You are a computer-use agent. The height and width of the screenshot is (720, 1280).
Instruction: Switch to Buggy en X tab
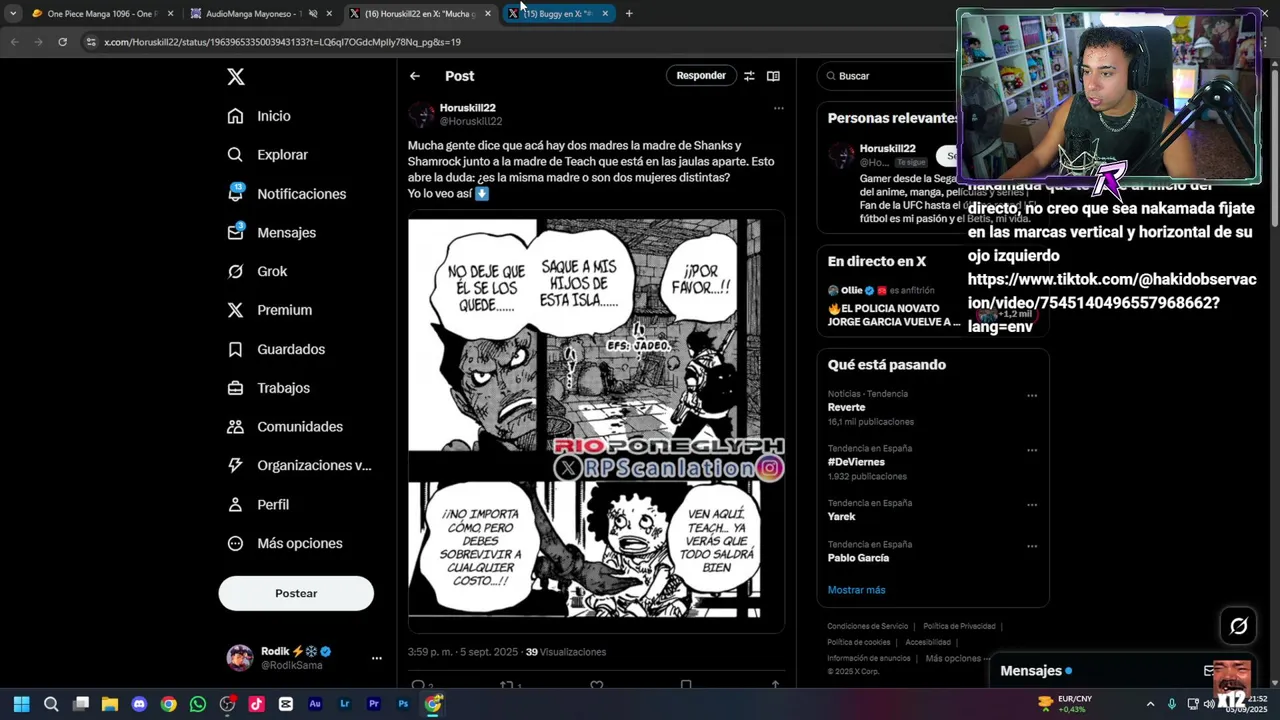click(x=556, y=14)
